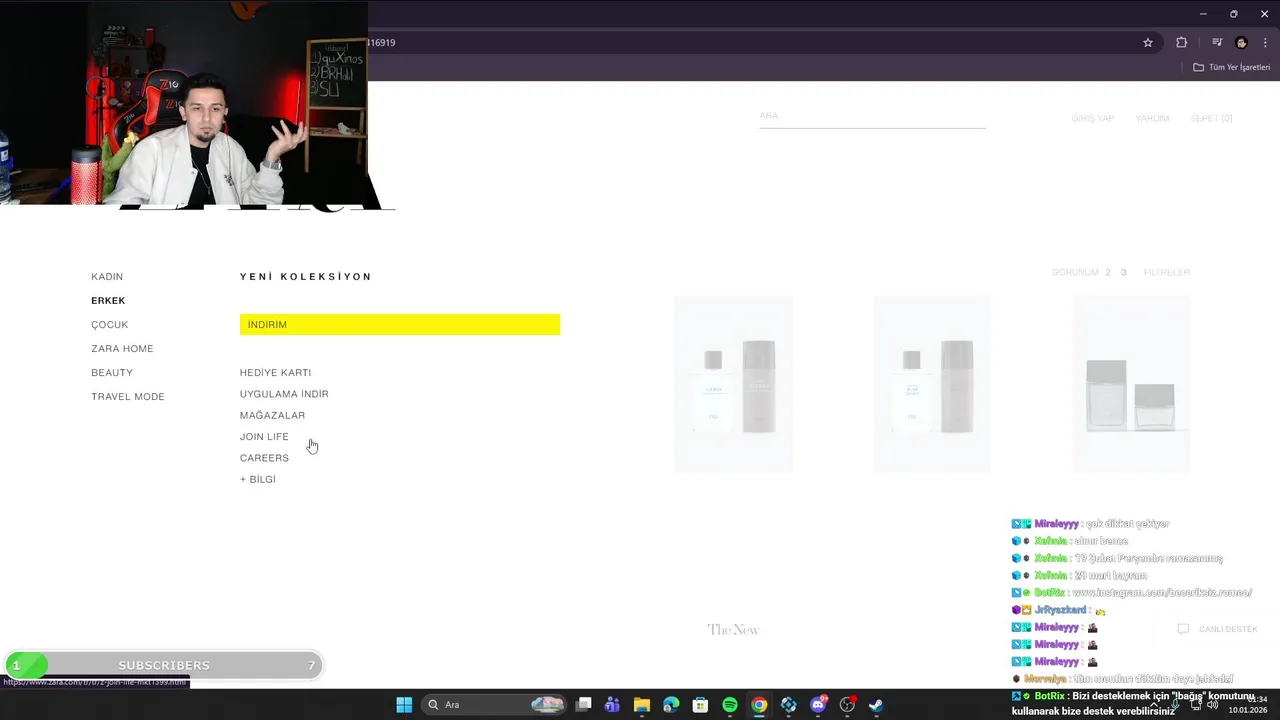Select the KADIN category

point(107,277)
